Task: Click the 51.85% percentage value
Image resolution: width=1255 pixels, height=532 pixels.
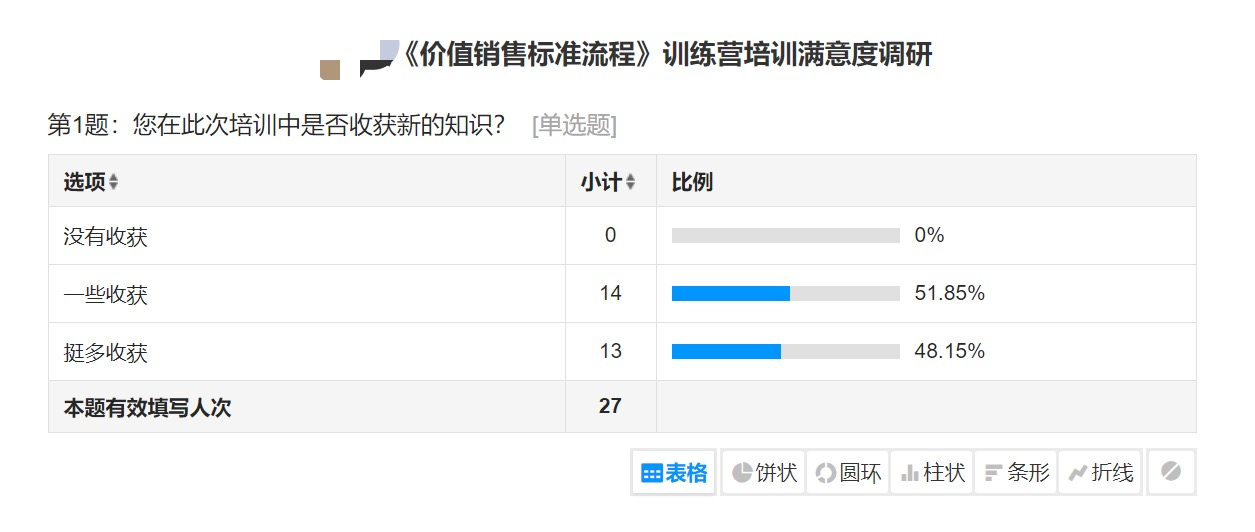Action: [949, 293]
